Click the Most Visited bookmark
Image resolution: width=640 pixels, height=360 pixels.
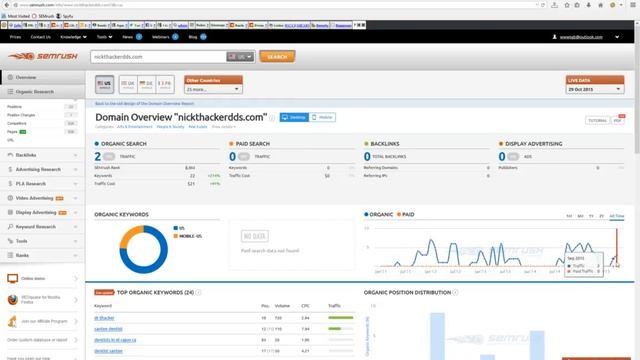coord(16,16)
